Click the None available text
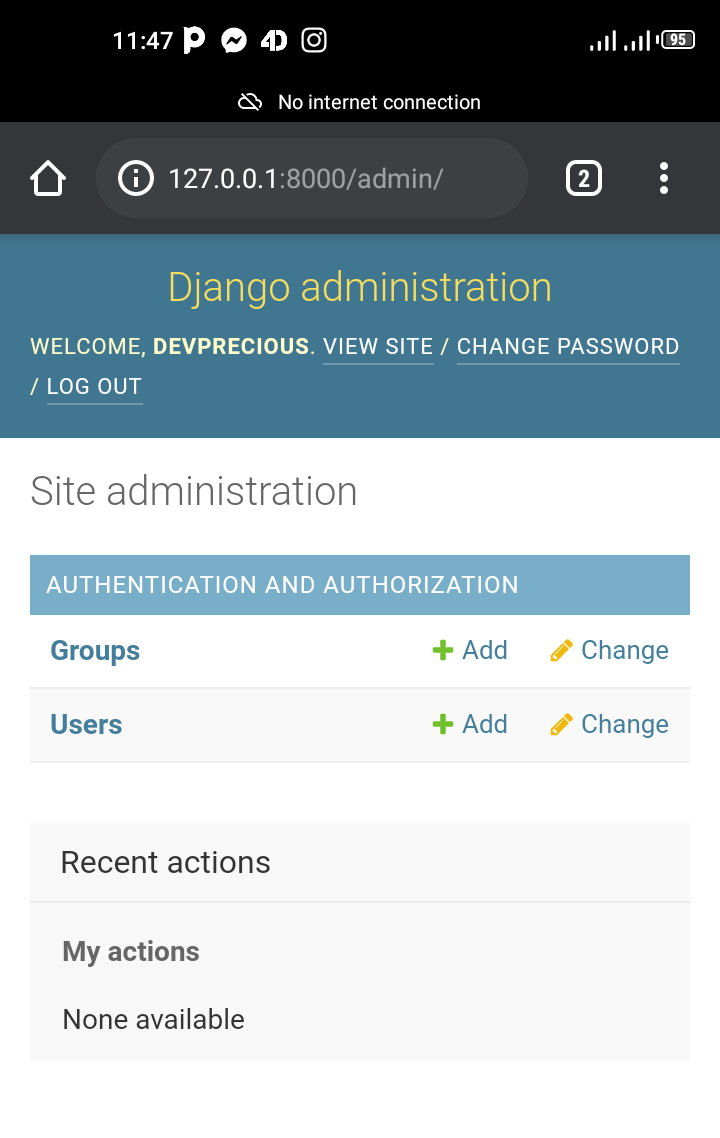This screenshot has width=720, height=1138. (153, 1020)
